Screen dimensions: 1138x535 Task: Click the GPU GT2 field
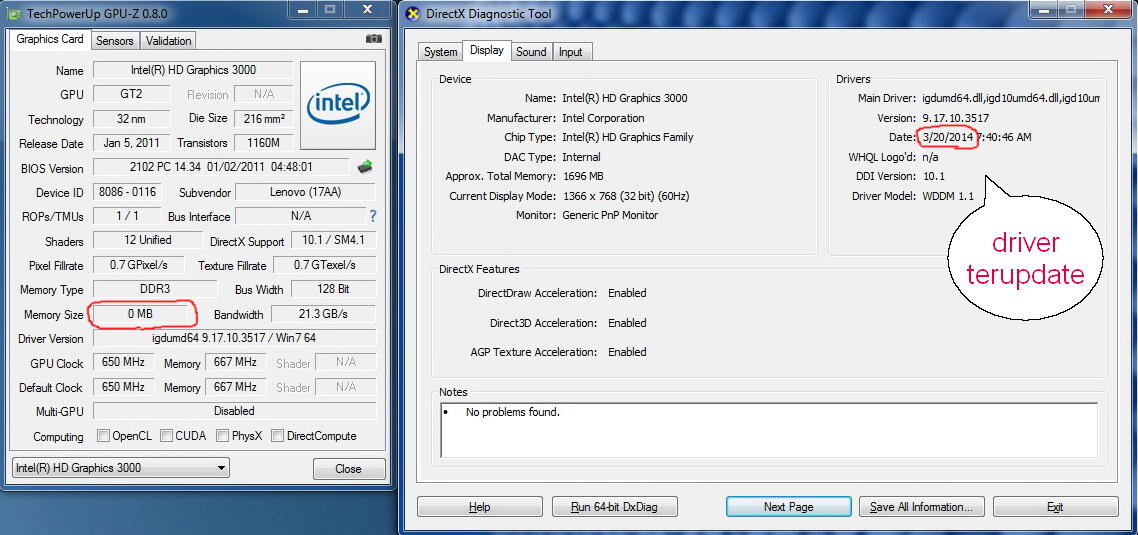[x=131, y=94]
